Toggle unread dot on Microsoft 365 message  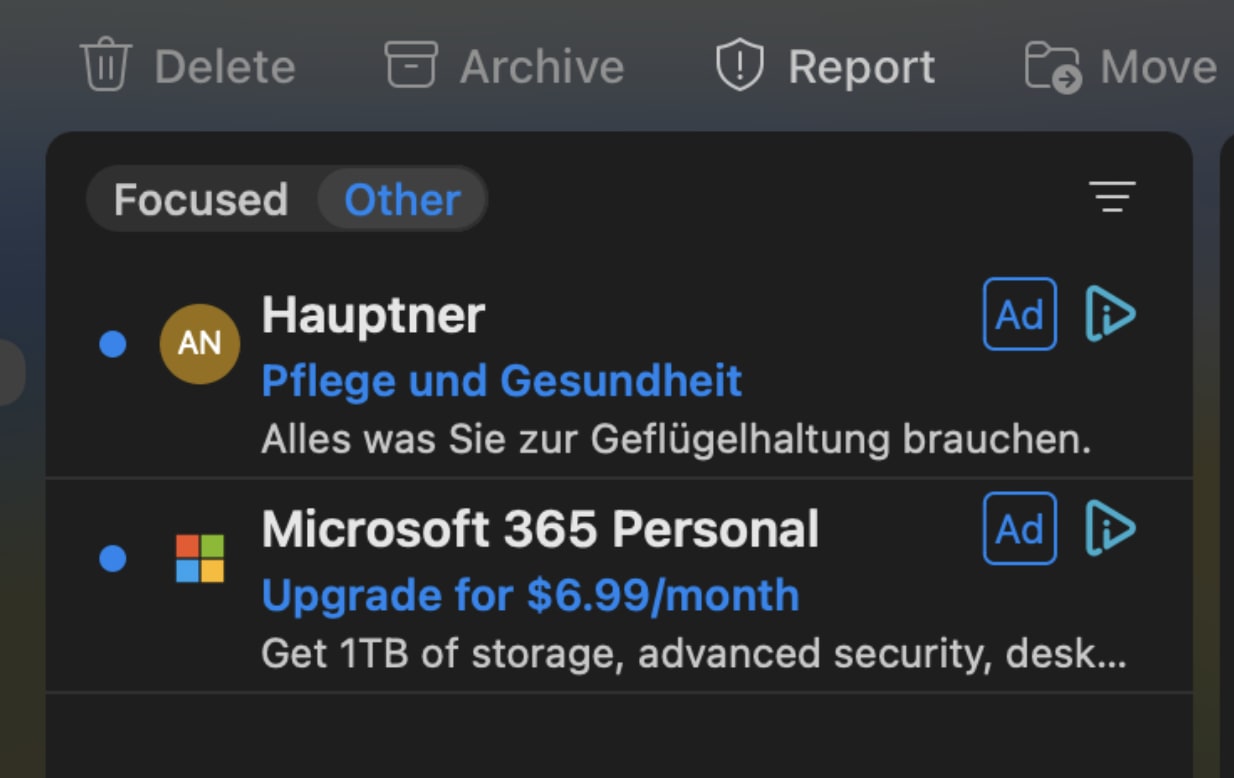(113, 558)
